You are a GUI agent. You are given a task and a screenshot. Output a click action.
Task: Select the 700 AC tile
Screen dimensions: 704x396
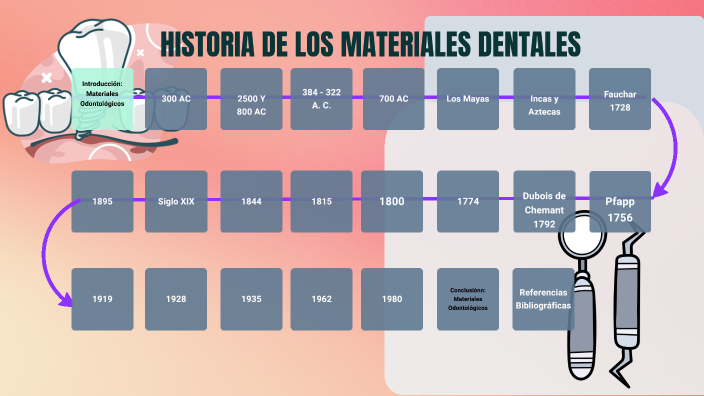point(394,99)
